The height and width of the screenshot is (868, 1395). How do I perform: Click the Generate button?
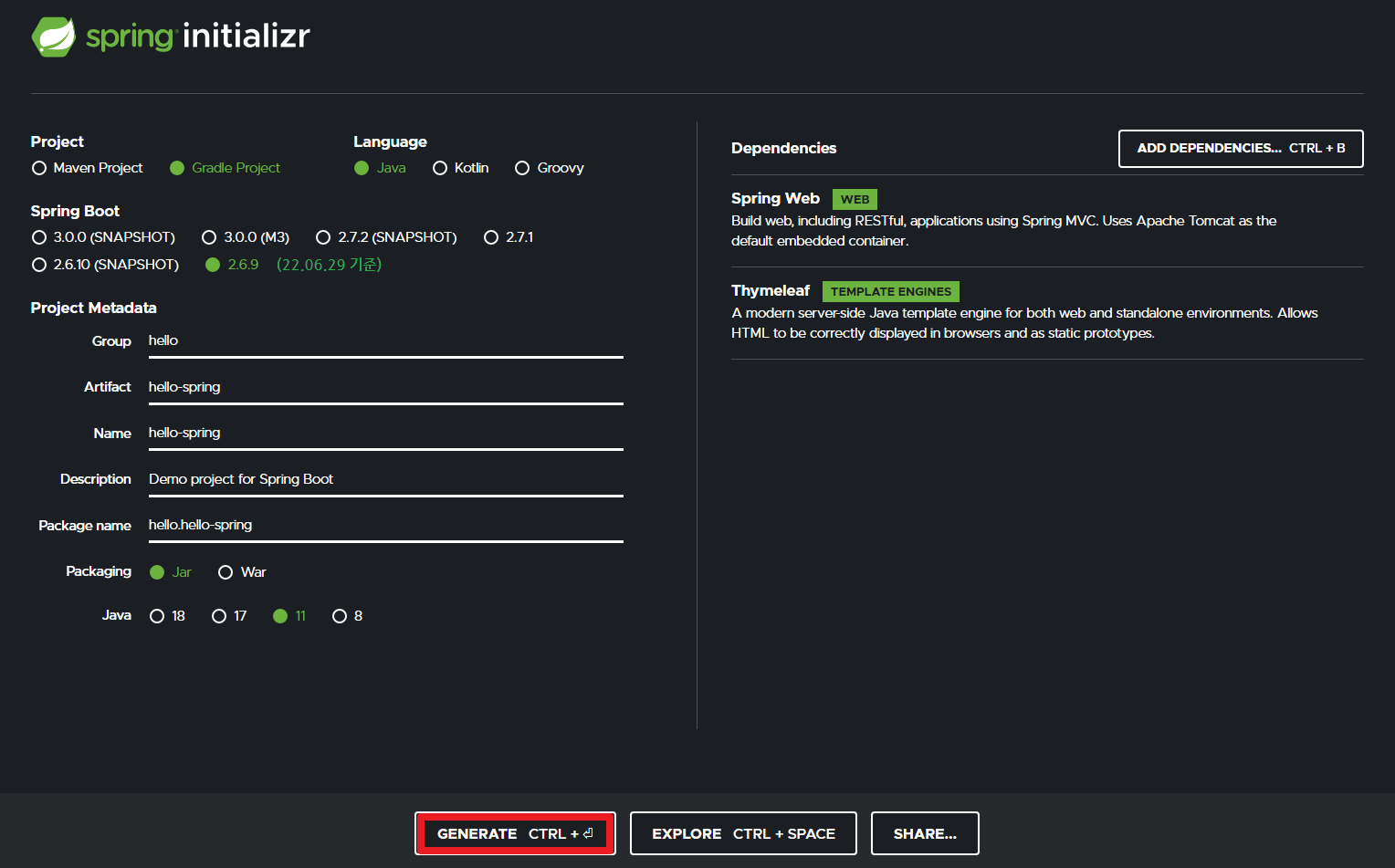pos(515,833)
